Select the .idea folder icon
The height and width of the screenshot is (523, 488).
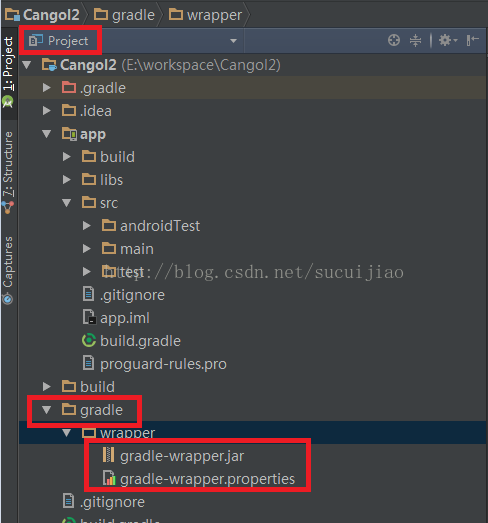click(69, 110)
